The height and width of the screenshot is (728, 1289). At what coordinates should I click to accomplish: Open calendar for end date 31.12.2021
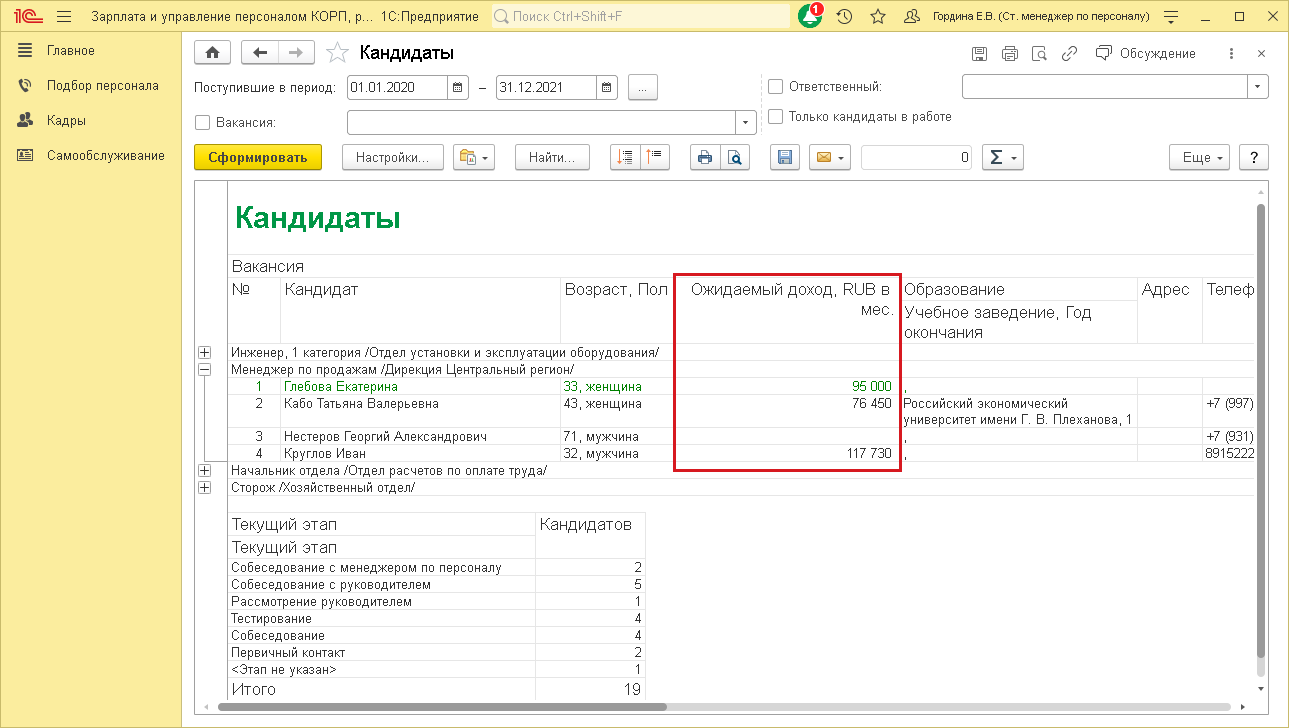pyautogui.click(x=607, y=87)
